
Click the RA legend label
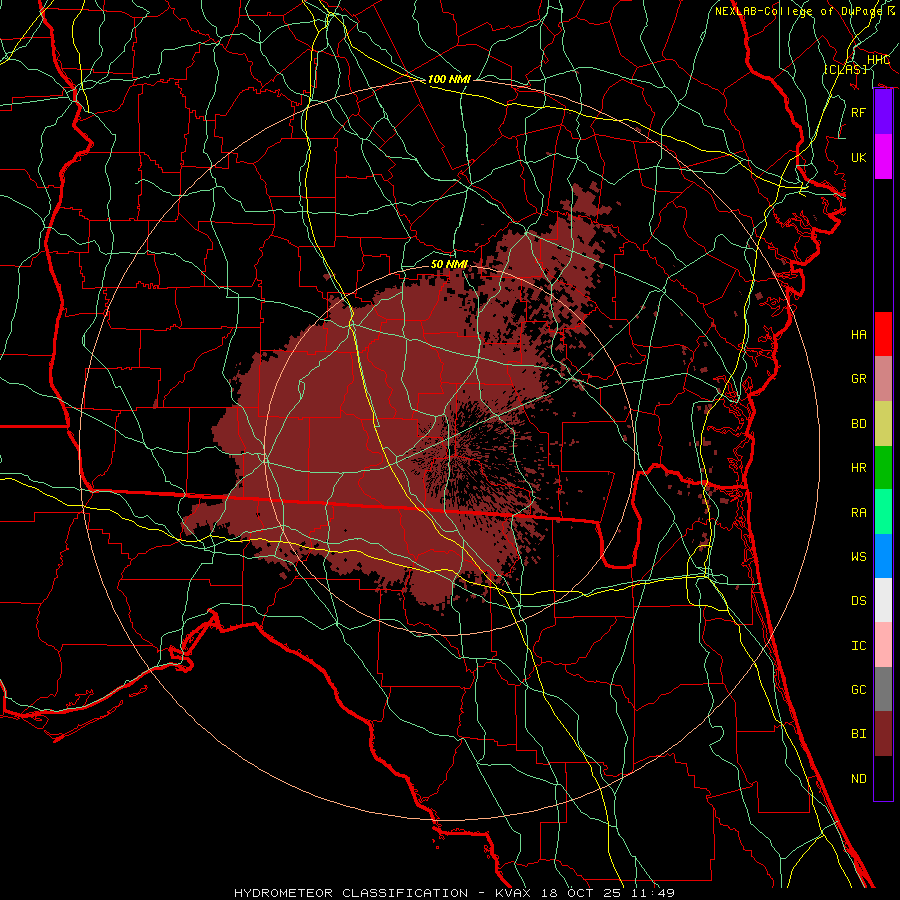coord(859,513)
